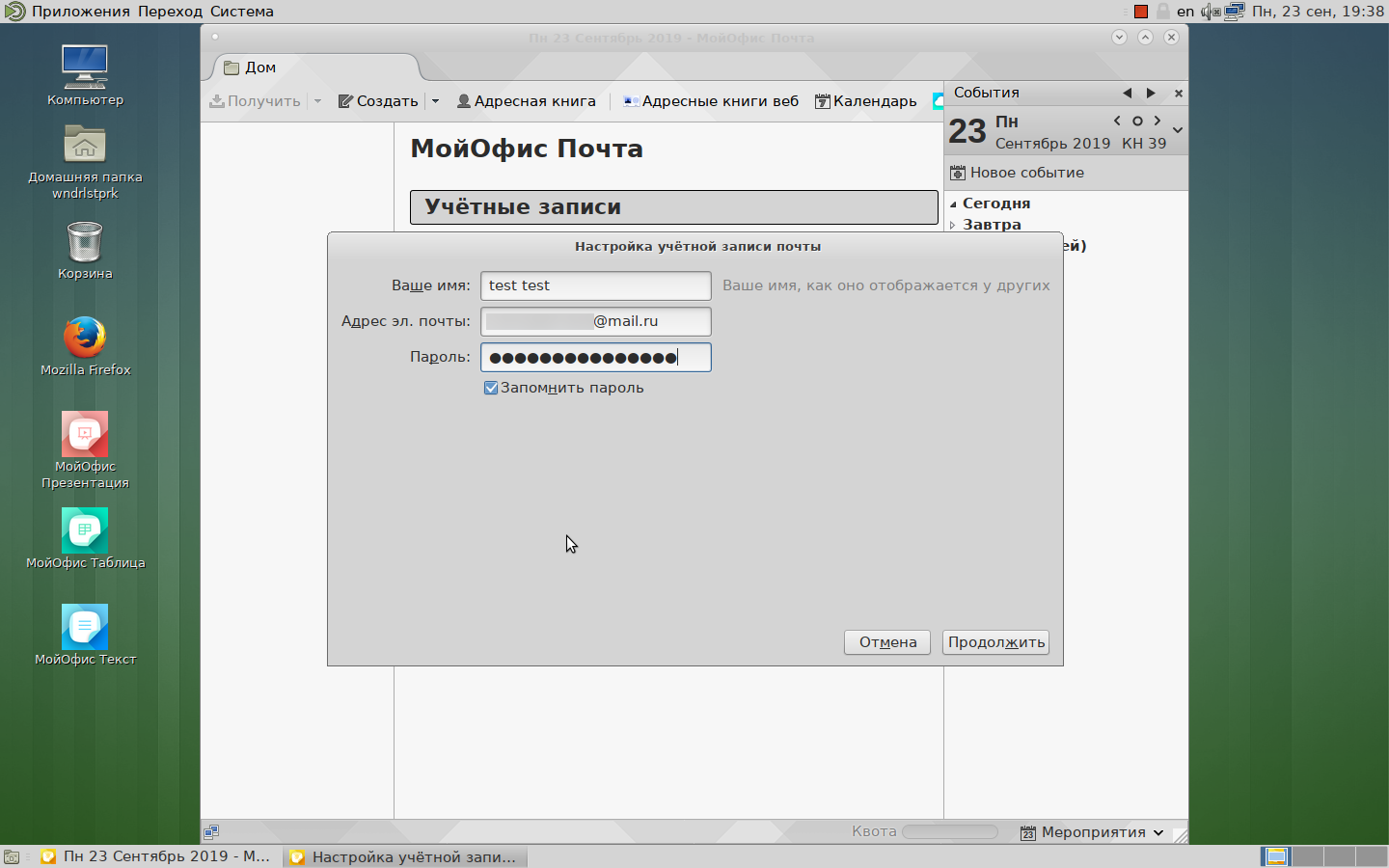Close the События panel
The height and width of the screenshot is (868, 1389).
pyautogui.click(x=1178, y=93)
